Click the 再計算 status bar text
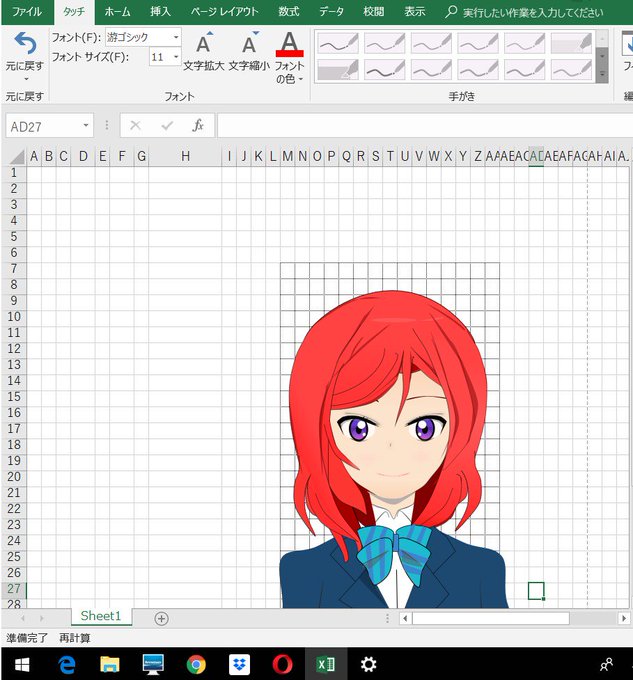 coord(75,638)
